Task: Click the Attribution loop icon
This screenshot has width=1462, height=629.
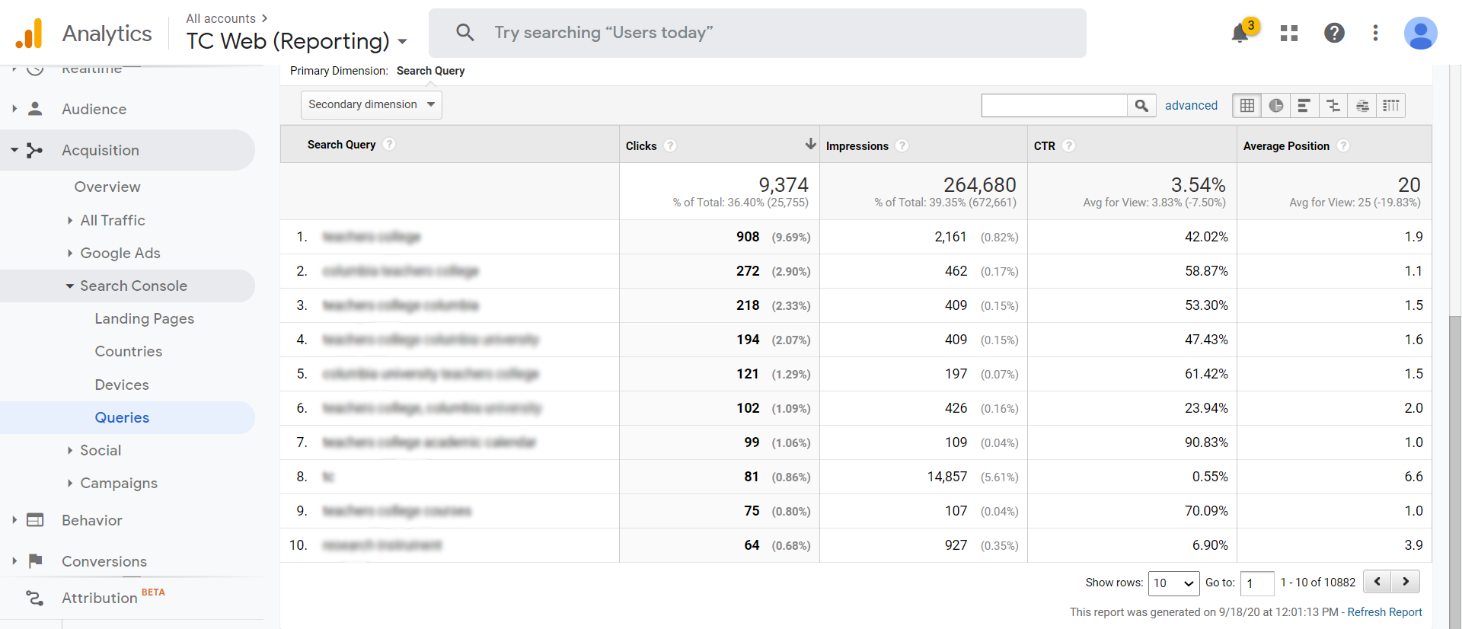Action: click(x=35, y=598)
